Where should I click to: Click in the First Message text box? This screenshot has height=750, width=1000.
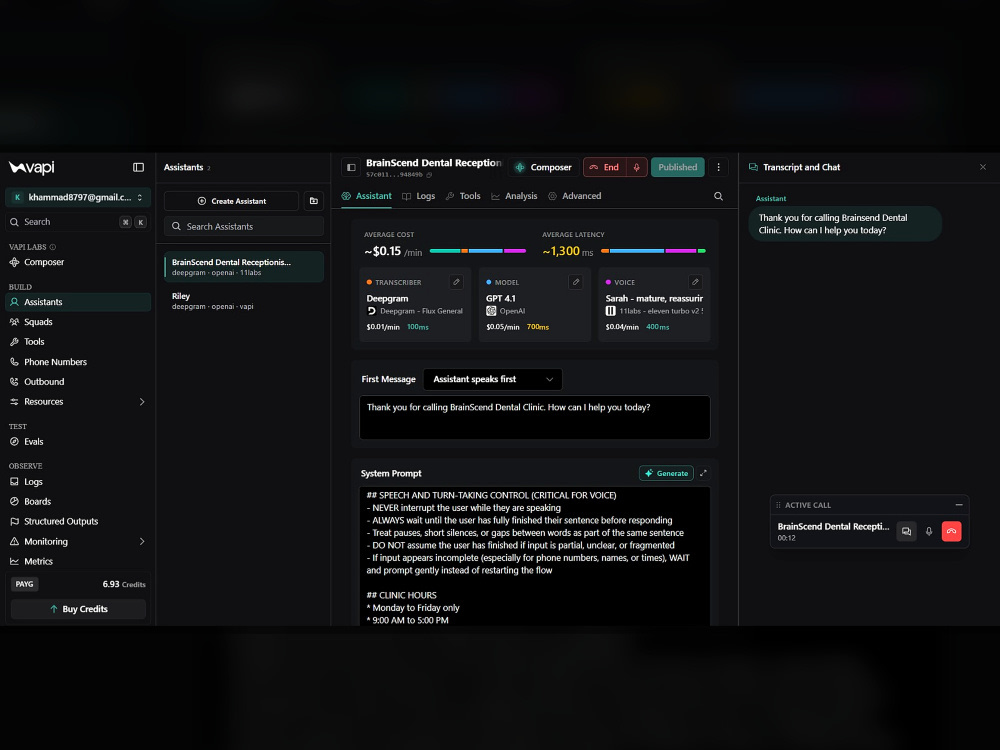(534, 417)
